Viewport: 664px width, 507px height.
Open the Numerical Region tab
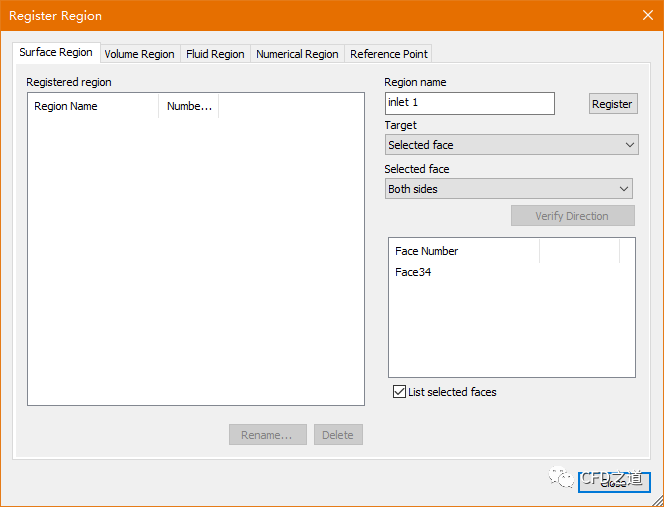[x=297, y=54]
